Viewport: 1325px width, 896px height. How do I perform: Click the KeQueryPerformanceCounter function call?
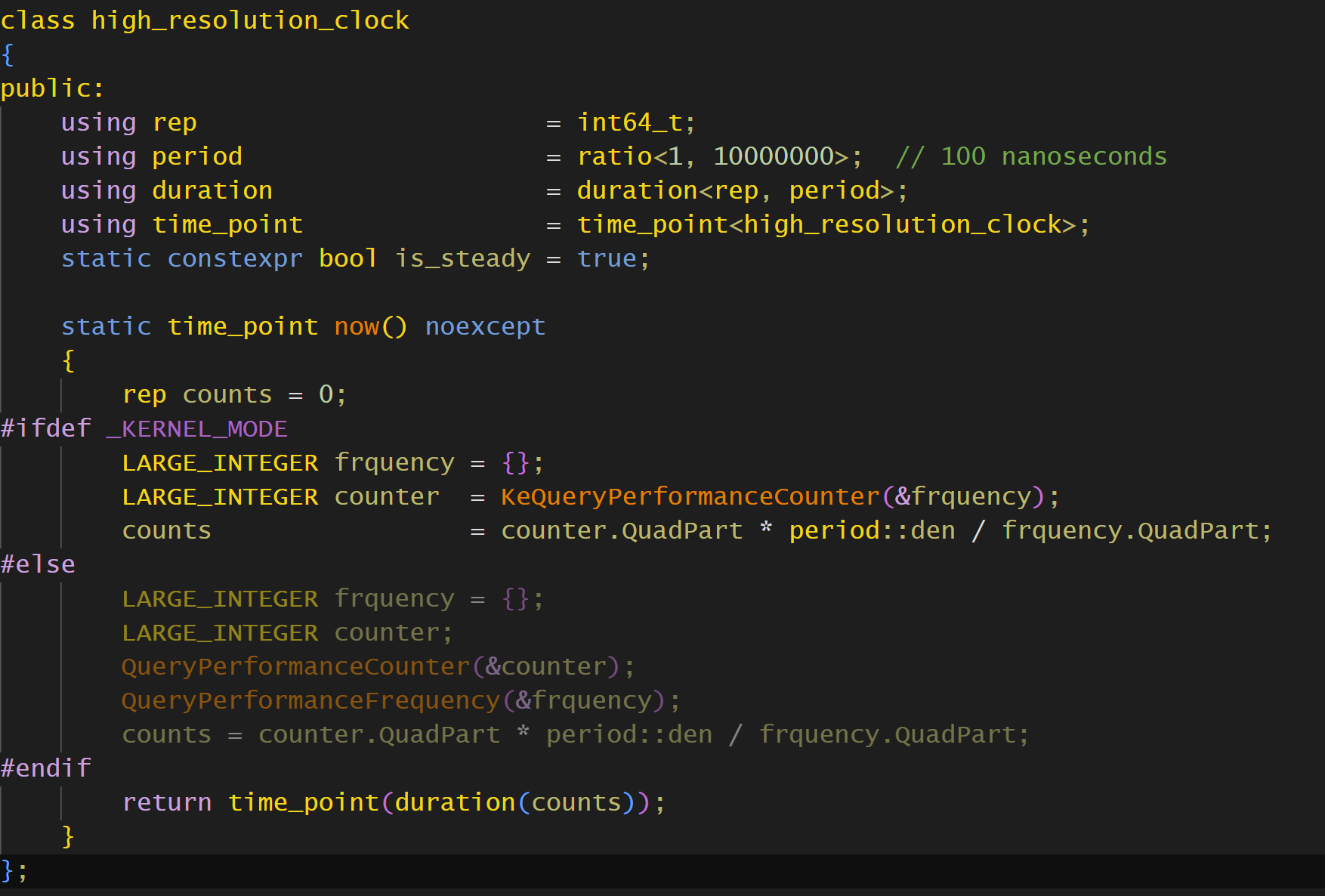coord(690,496)
